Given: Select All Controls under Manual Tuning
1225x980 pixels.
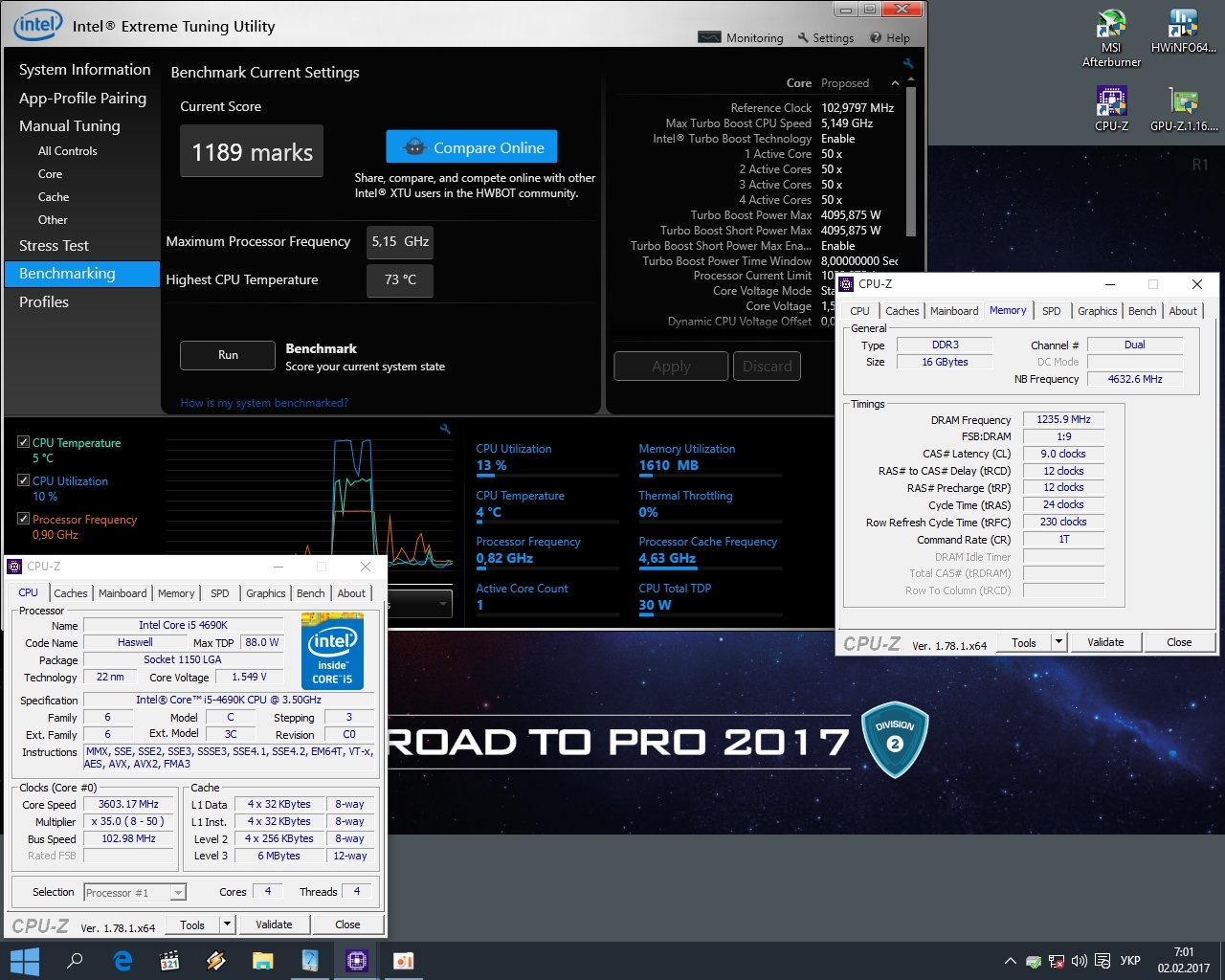Looking at the screenshot, I should (x=67, y=151).
